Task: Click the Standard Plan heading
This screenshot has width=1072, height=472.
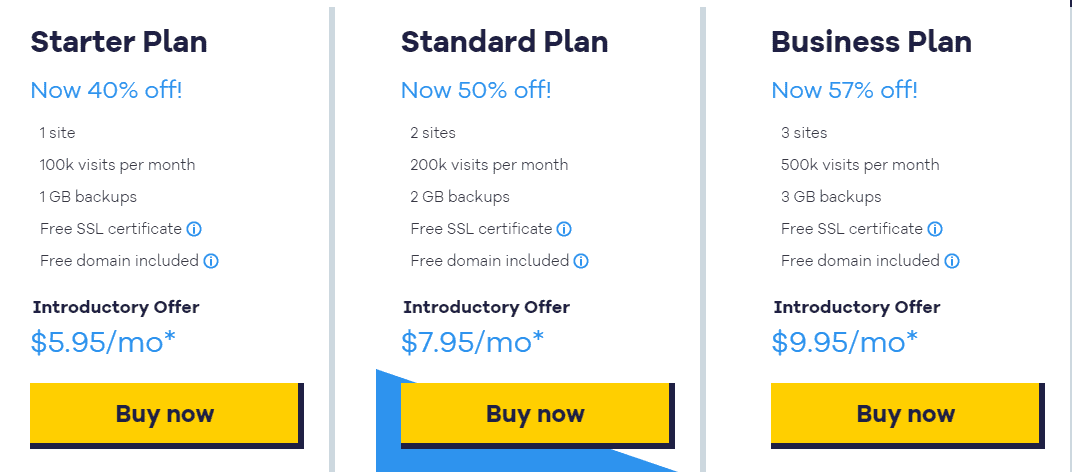Action: pyautogui.click(x=505, y=42)
